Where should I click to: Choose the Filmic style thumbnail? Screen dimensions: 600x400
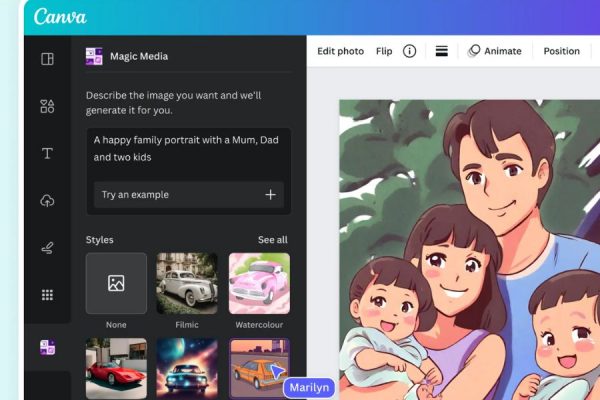(187, 283)
